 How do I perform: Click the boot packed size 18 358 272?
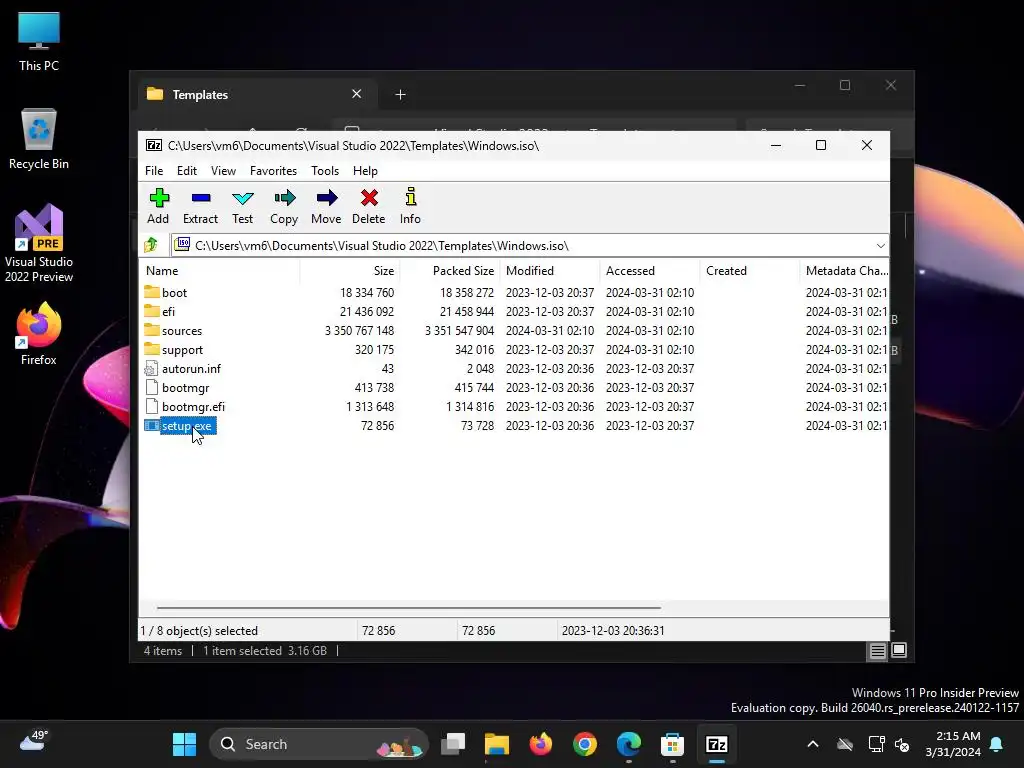pos(466,293)
